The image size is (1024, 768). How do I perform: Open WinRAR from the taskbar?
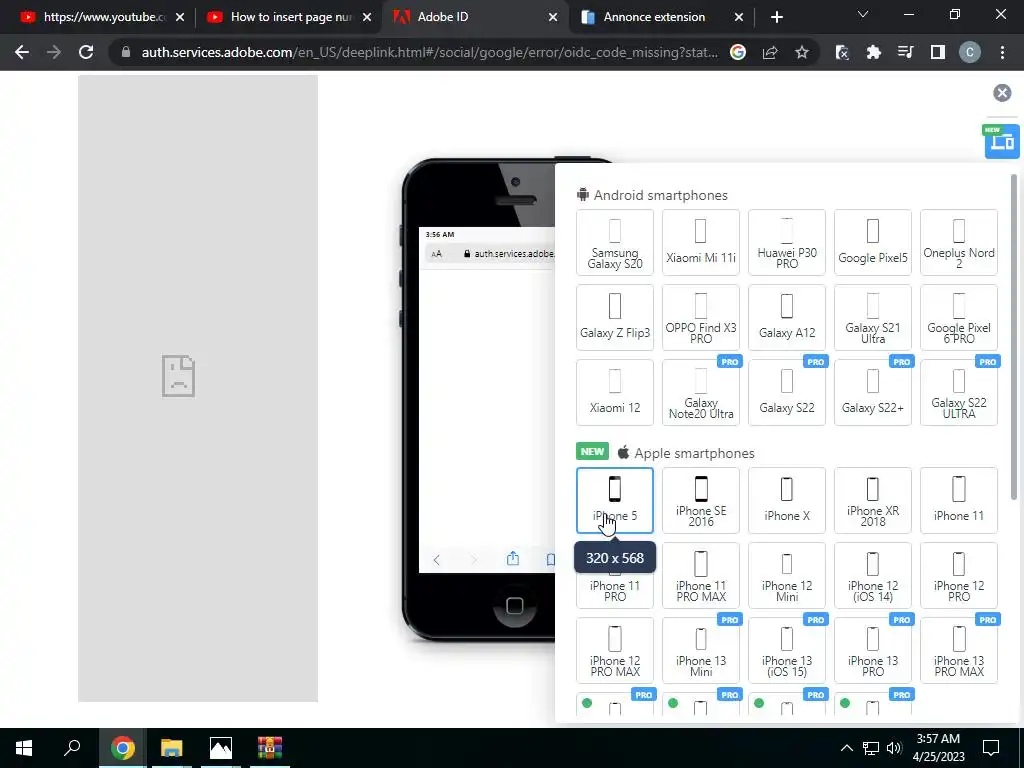pos(270,748)
